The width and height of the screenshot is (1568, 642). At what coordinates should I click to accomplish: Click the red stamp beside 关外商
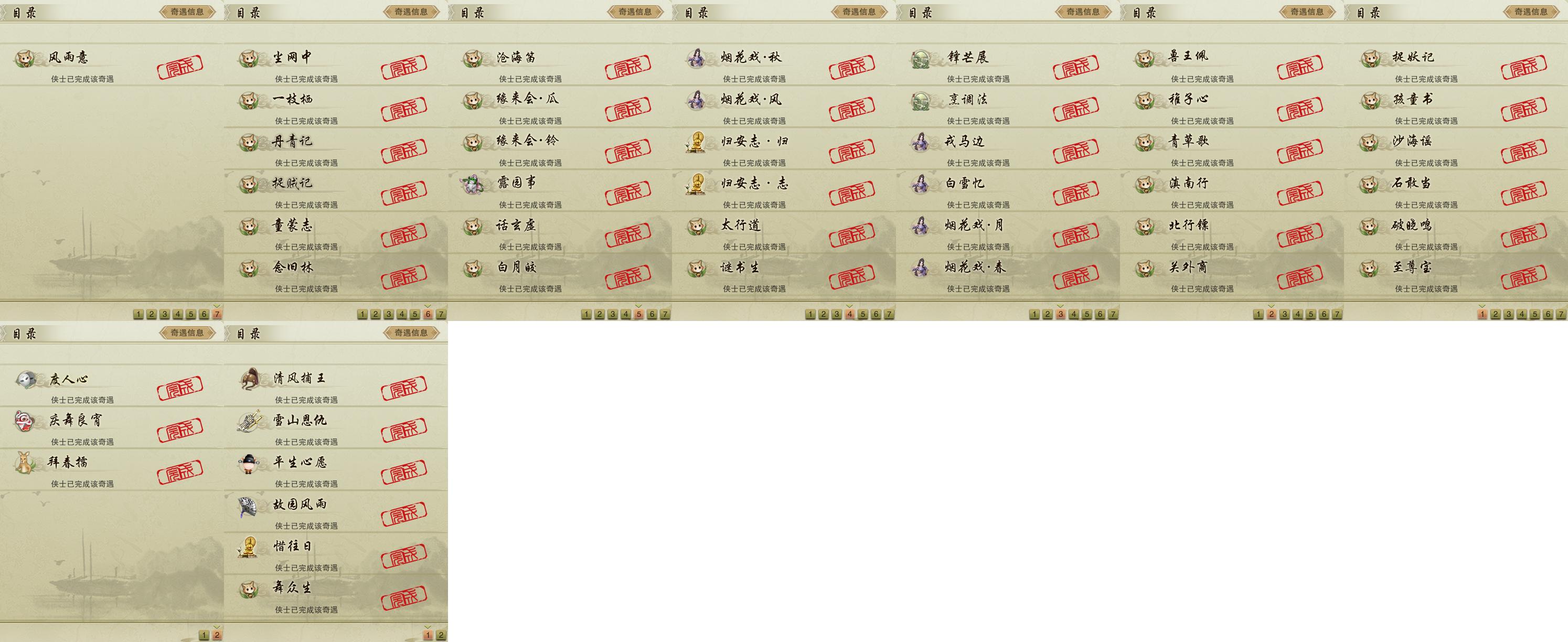(x=1300, y=277)
